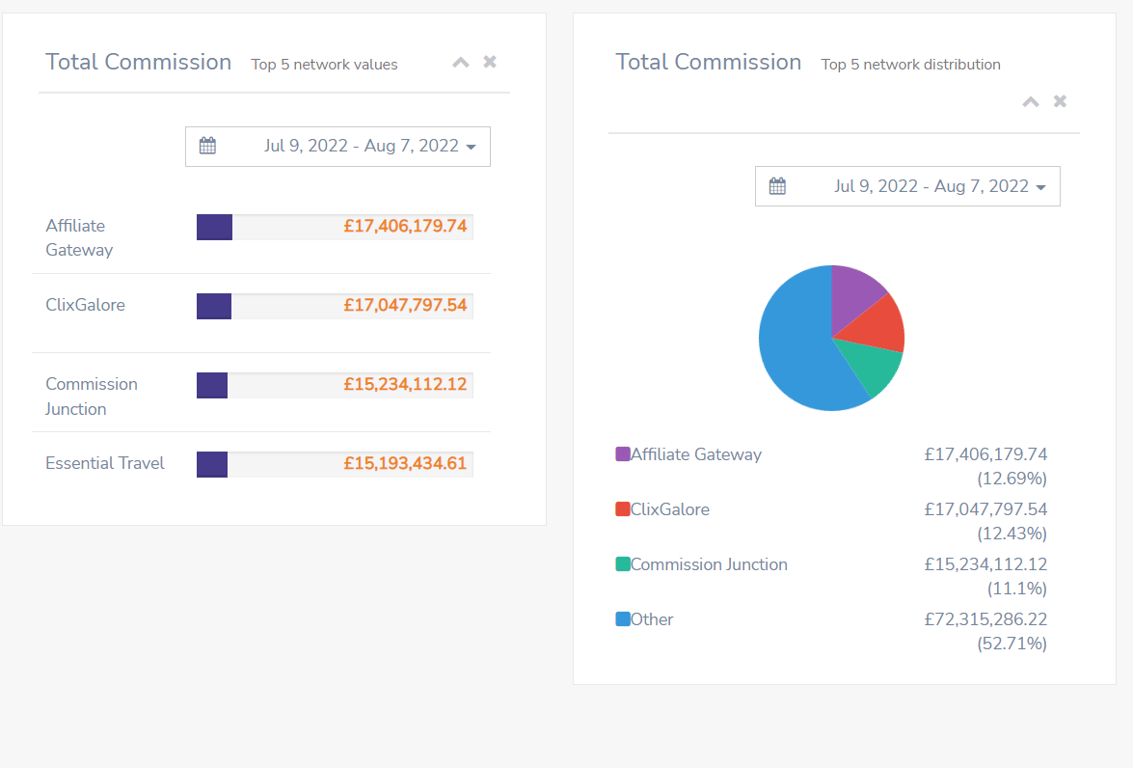The image size is (1133, 768).
Task: Click the red swatch next to ClixGalore
Action: click(622, 508)
